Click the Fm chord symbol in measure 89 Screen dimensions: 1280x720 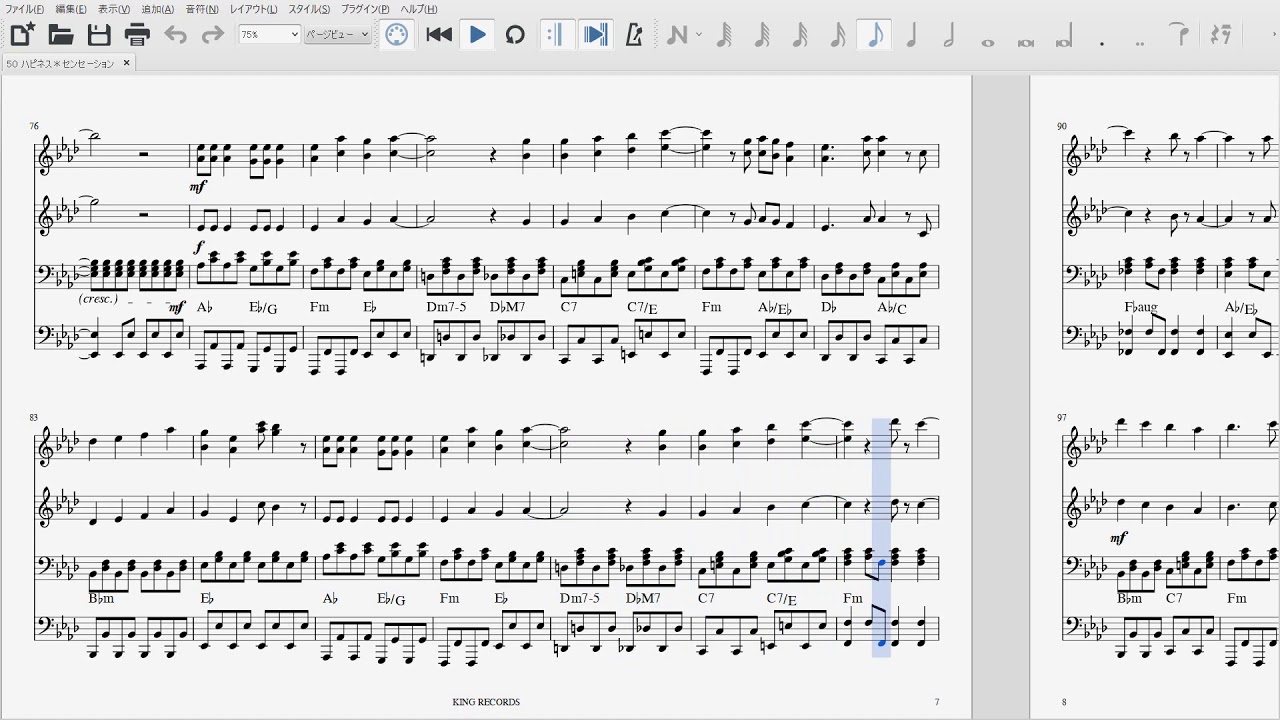point(852,598)
